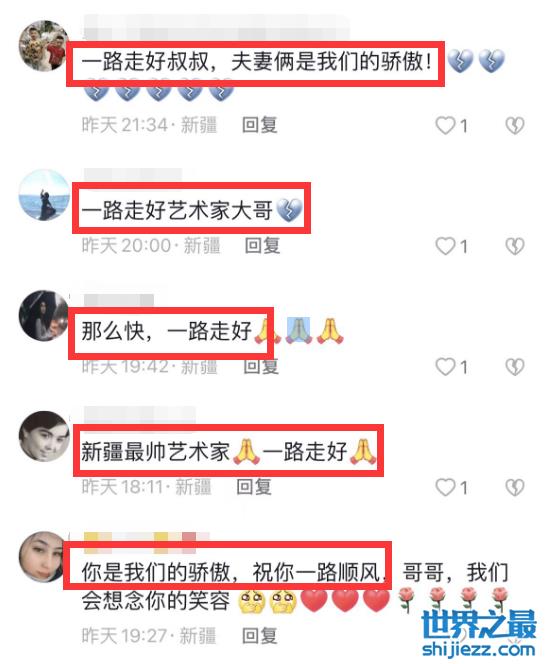Image resolution: width=546 pixels, height=664 pixels.
Task: Reply to the 21:34 comment via 回复
Action: 260,125
